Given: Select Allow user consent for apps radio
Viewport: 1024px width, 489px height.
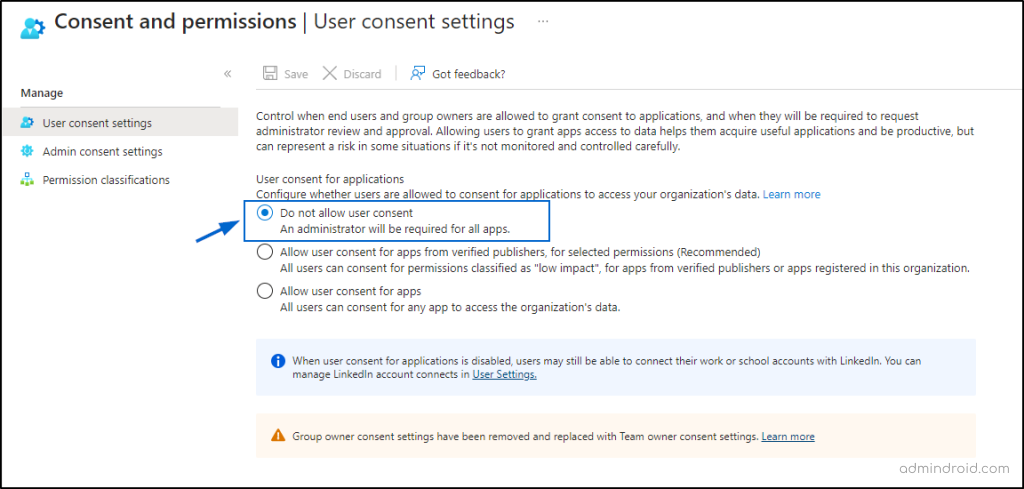Looking at the screenshot, I should [264, 291].
